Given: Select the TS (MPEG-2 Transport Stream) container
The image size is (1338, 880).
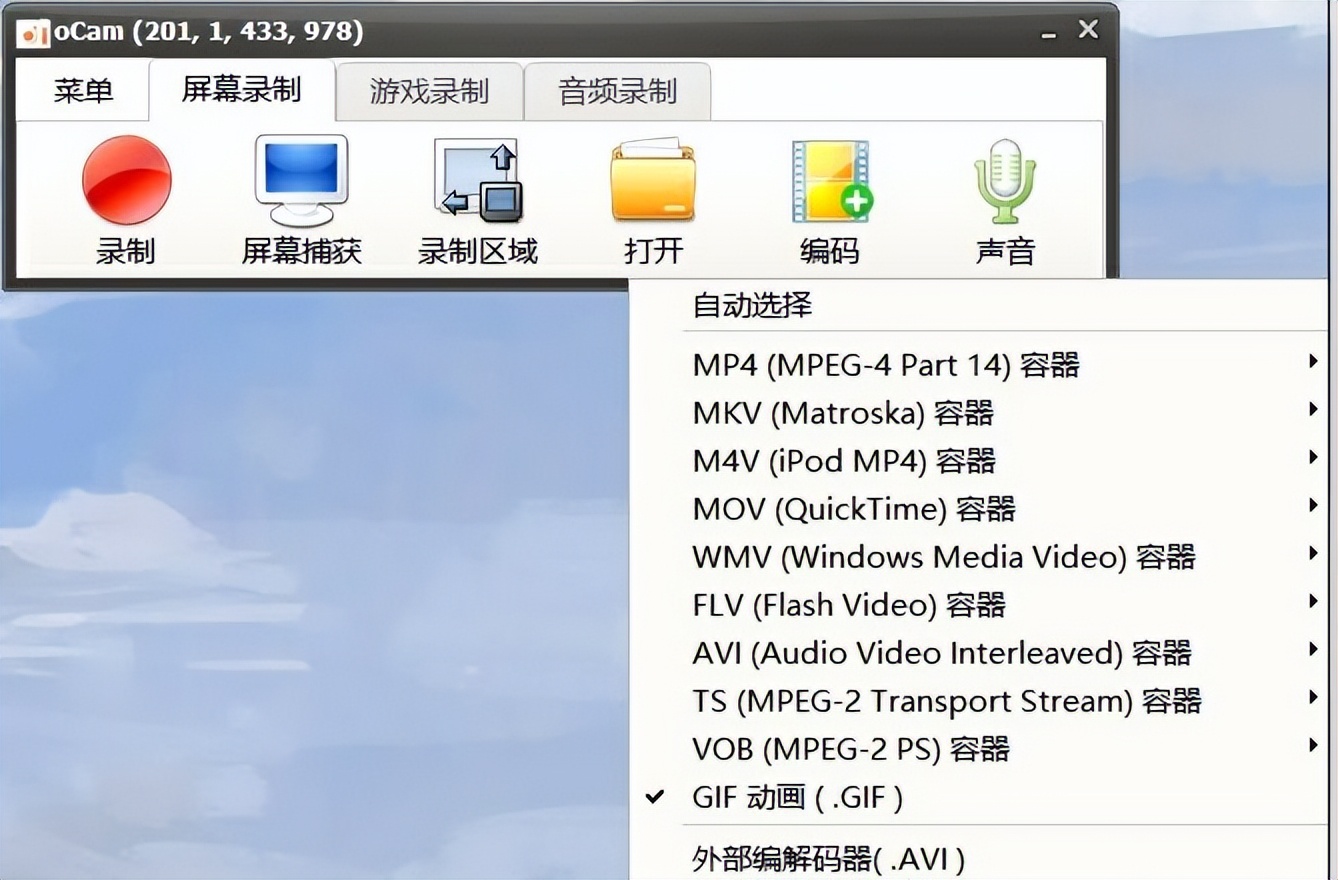Looking at the screenshot, I should click(948, 700).
